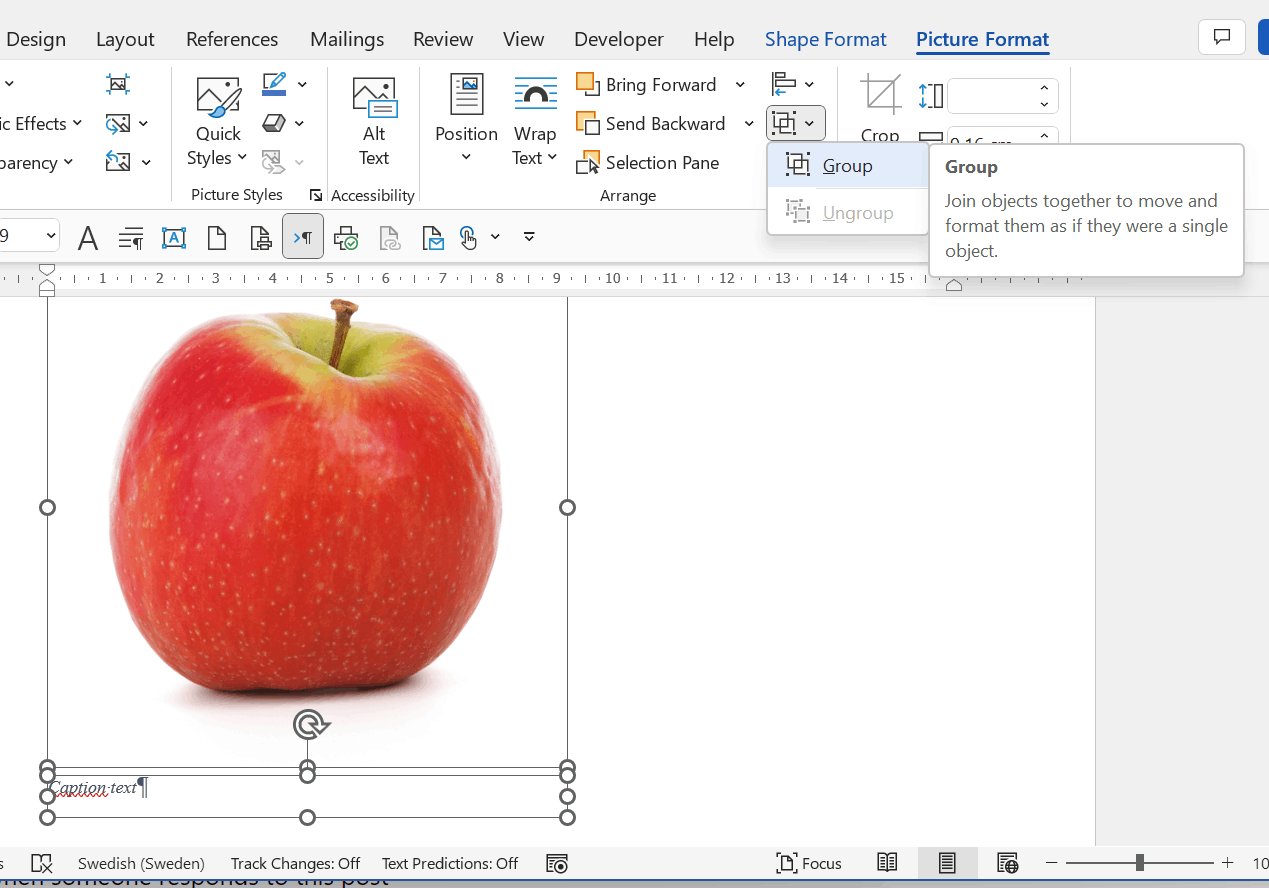Enter Focus mode
1269x888 pixels.
[809, 863]
